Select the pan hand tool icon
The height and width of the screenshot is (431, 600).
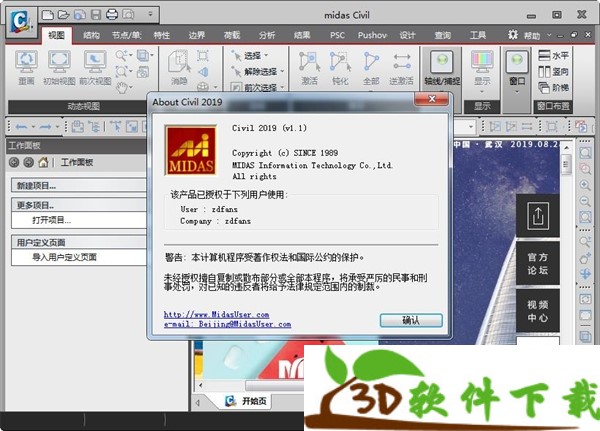click(122, 88)
